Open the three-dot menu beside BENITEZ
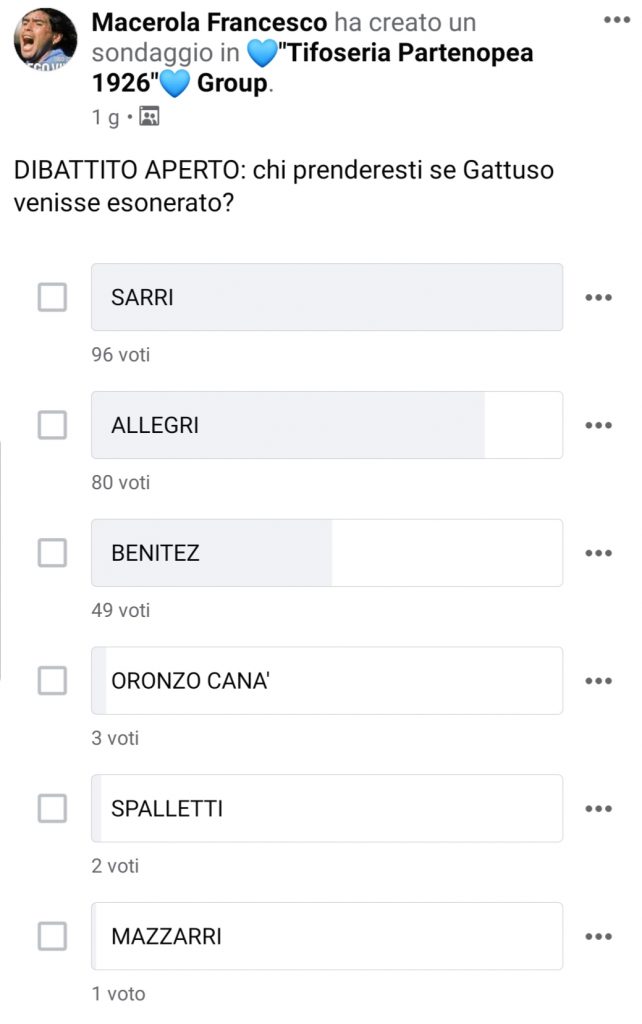The image size is (642, 1024). [597, 553]
